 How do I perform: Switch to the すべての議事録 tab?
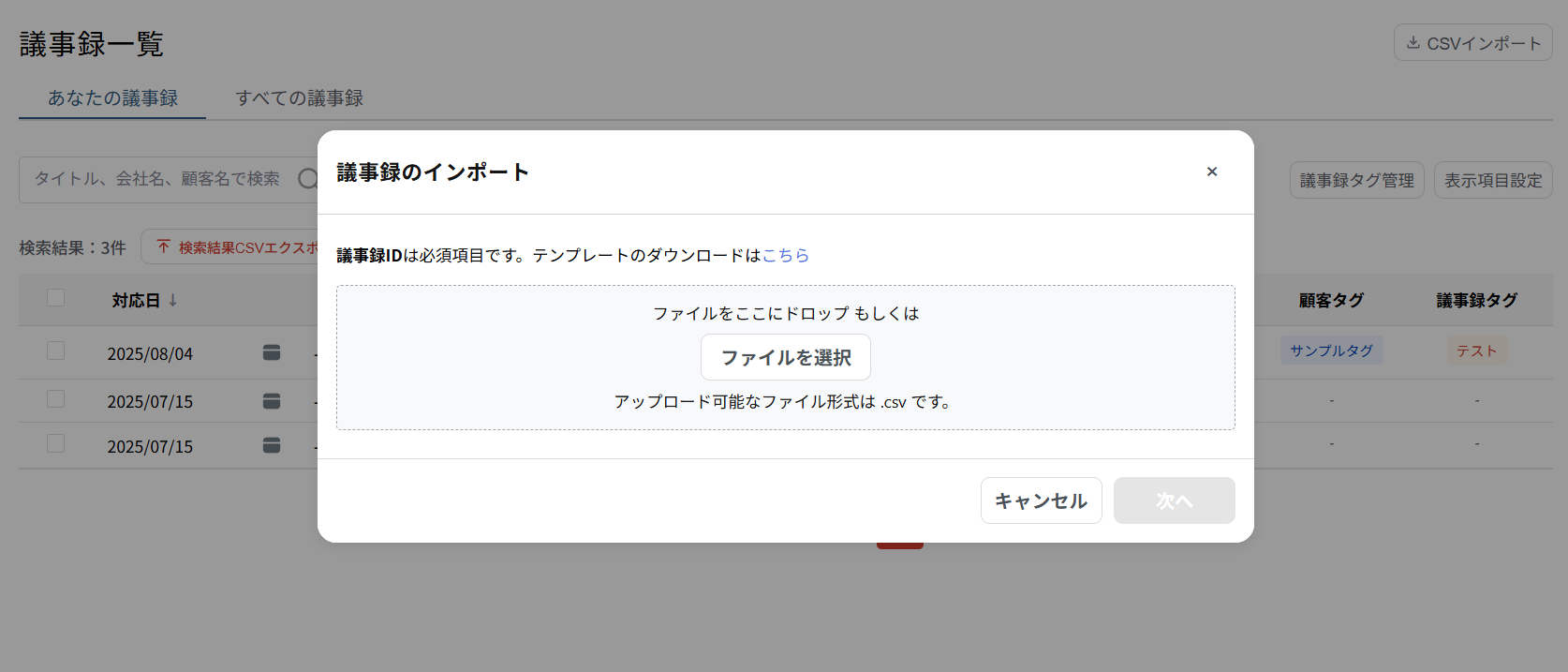299,98
